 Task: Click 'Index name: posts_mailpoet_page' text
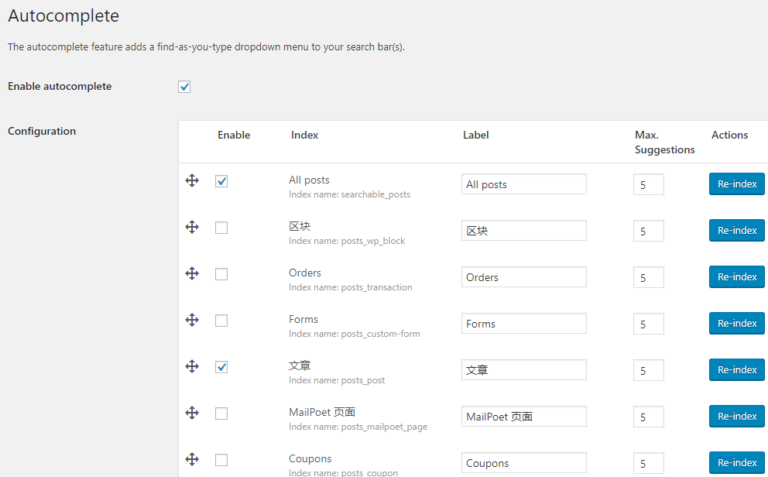pos(358,427)
